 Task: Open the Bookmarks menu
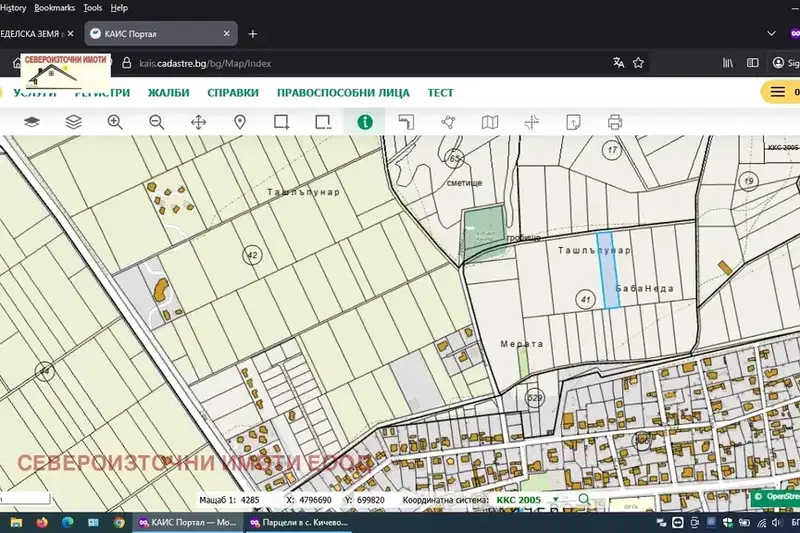[54, 8]
